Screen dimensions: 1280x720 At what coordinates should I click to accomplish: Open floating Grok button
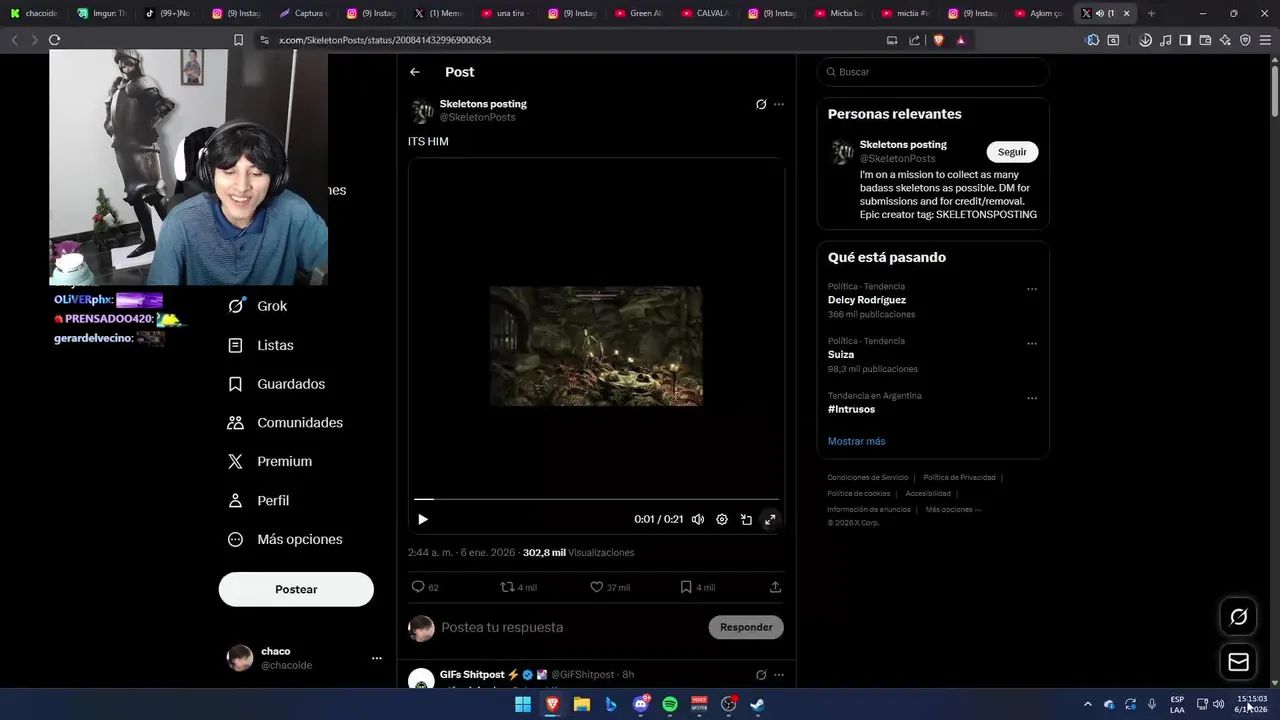click(x=1238, y=617)
